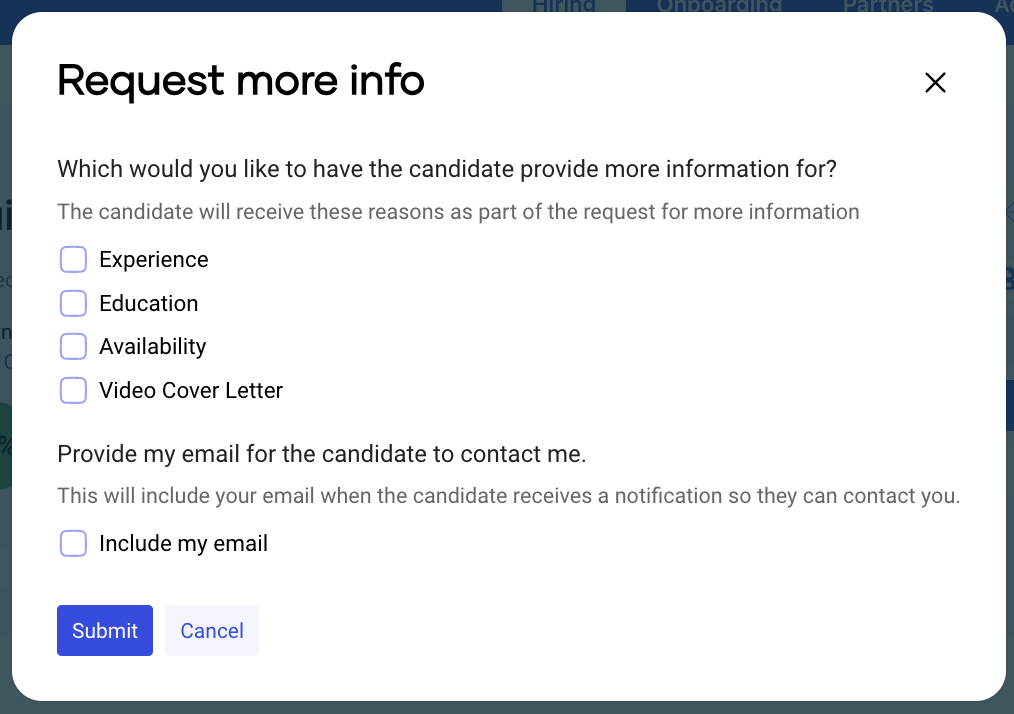Screen dimensions: 1014x714
Task: Select the Include my email label text
Action: 182,543
